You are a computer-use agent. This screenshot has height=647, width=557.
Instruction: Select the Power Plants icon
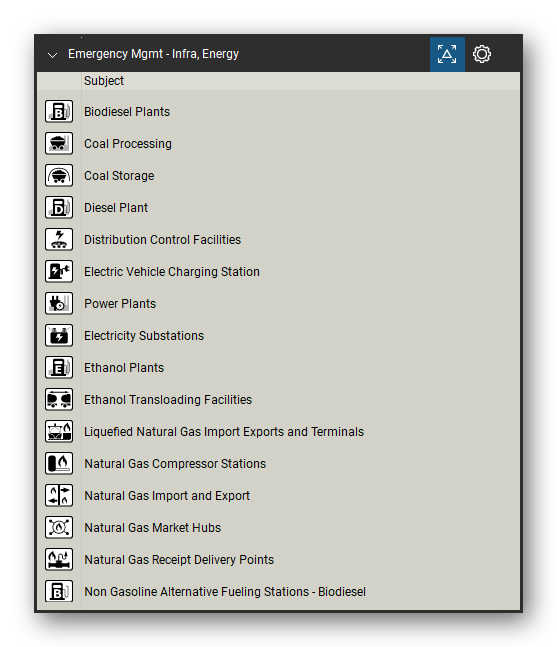click(x=59, y=303)
